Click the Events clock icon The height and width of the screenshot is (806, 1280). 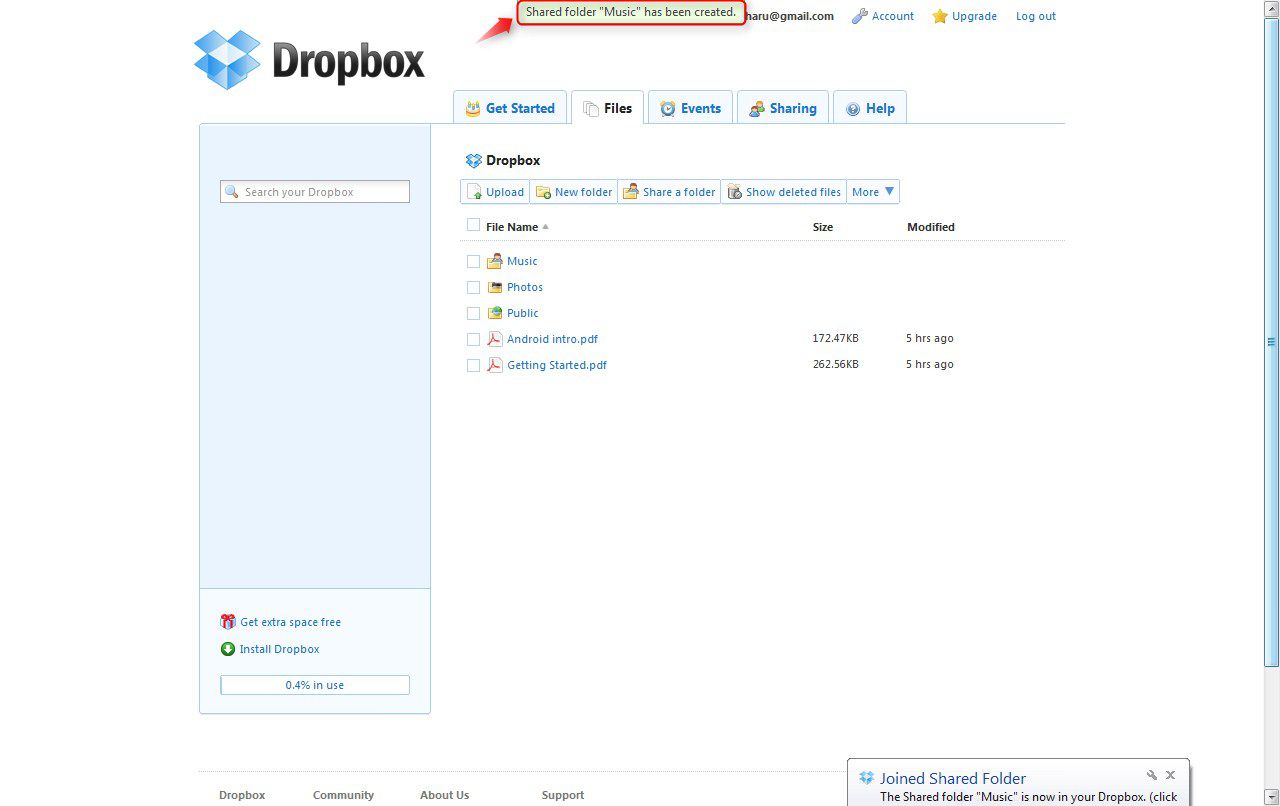[668, 108]
